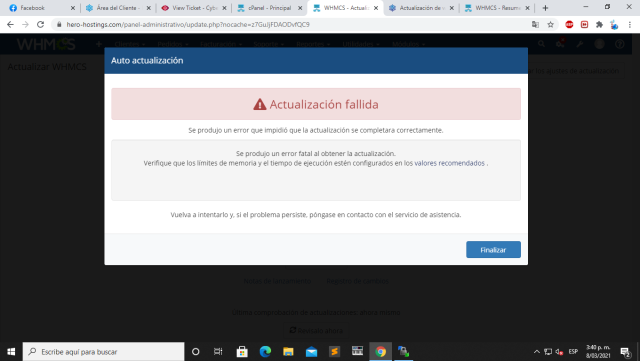Open the notification center icon

(x=625, y=352)
